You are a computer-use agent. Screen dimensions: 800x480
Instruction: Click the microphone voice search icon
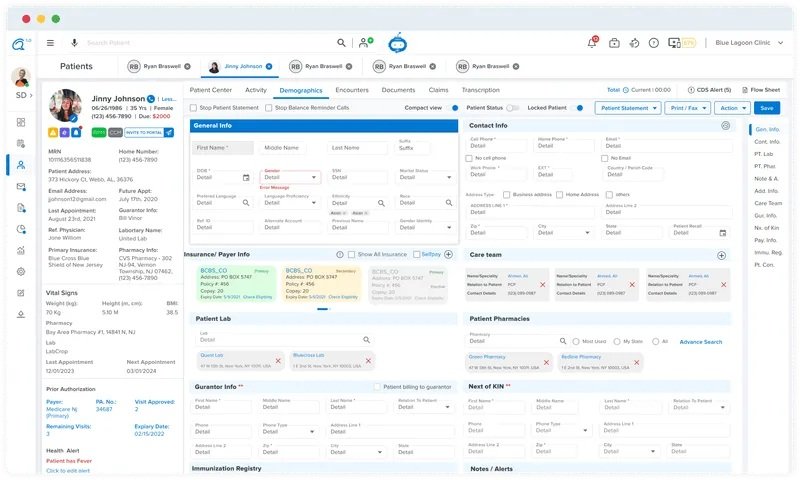point(74,43)
